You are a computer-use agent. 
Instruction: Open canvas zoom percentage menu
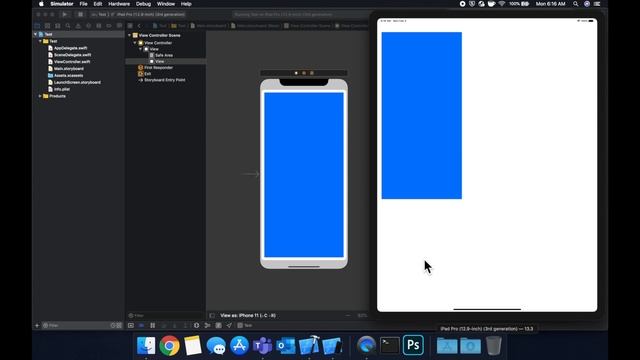362,315
